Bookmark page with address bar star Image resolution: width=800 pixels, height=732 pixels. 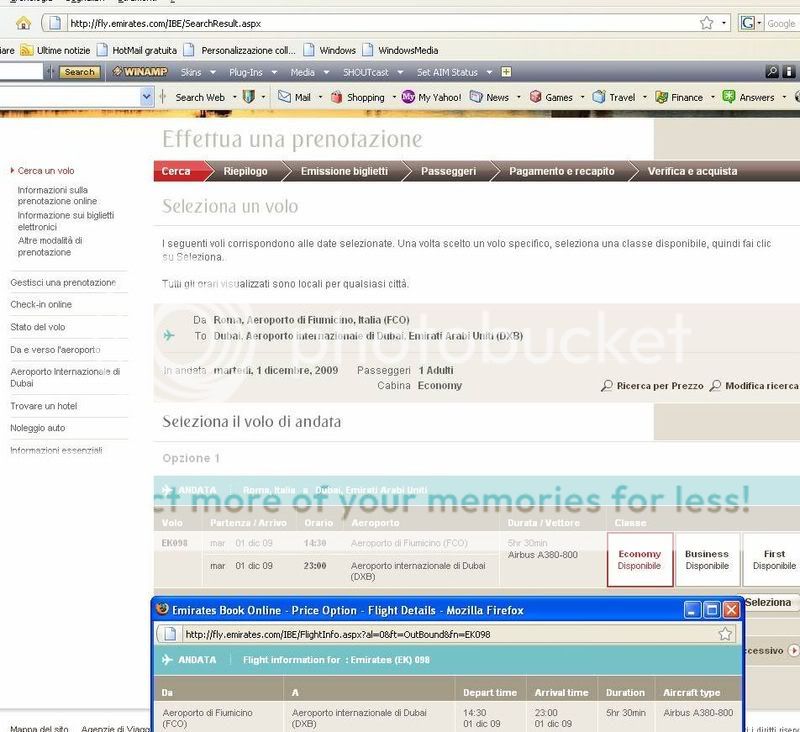click(x=707, y=23)
